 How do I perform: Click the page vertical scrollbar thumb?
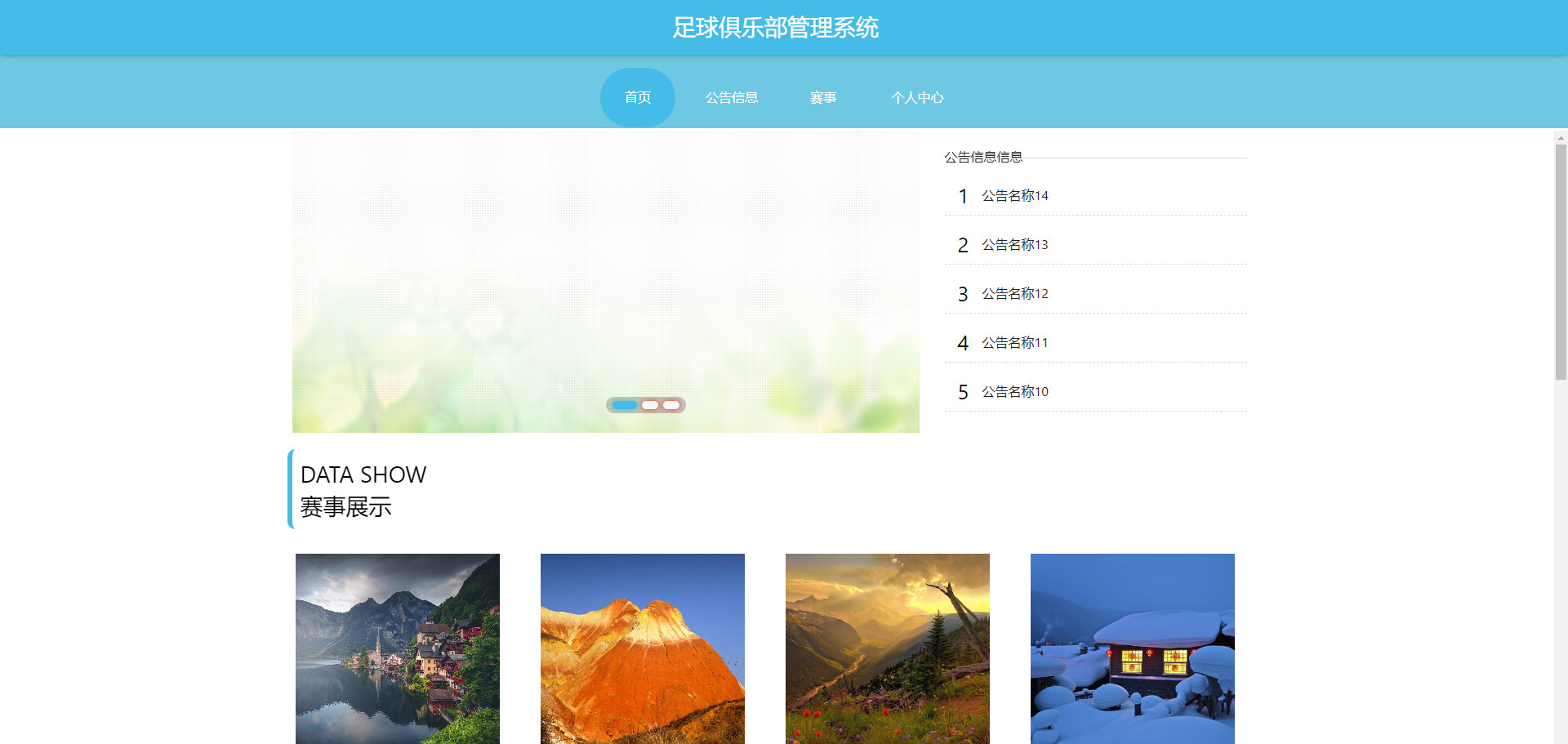coord(1561,261)
